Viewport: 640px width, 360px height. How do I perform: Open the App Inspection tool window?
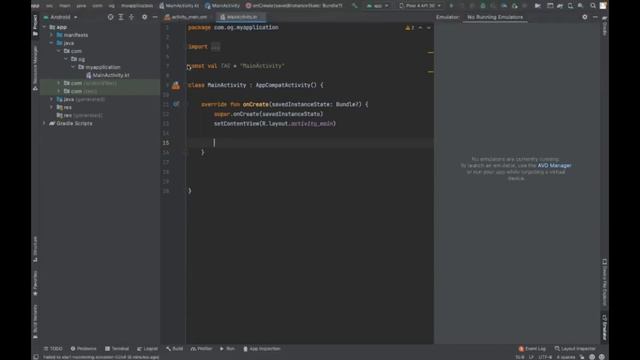tap(262, 349)
